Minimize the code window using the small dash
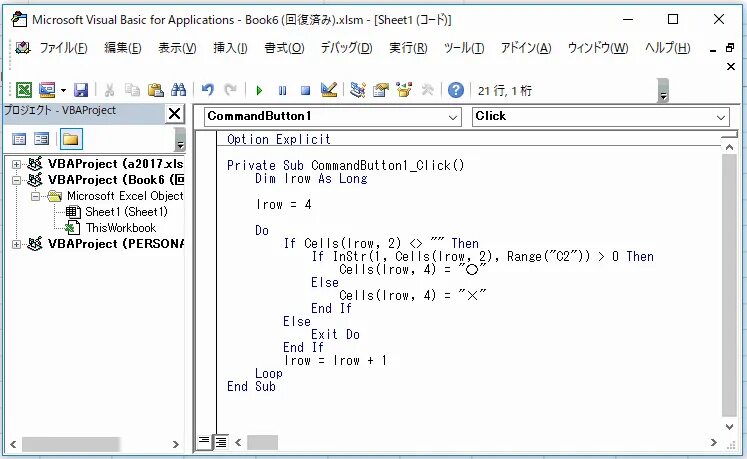This screenshot has width=747, height=459. [x=713, y=50]
